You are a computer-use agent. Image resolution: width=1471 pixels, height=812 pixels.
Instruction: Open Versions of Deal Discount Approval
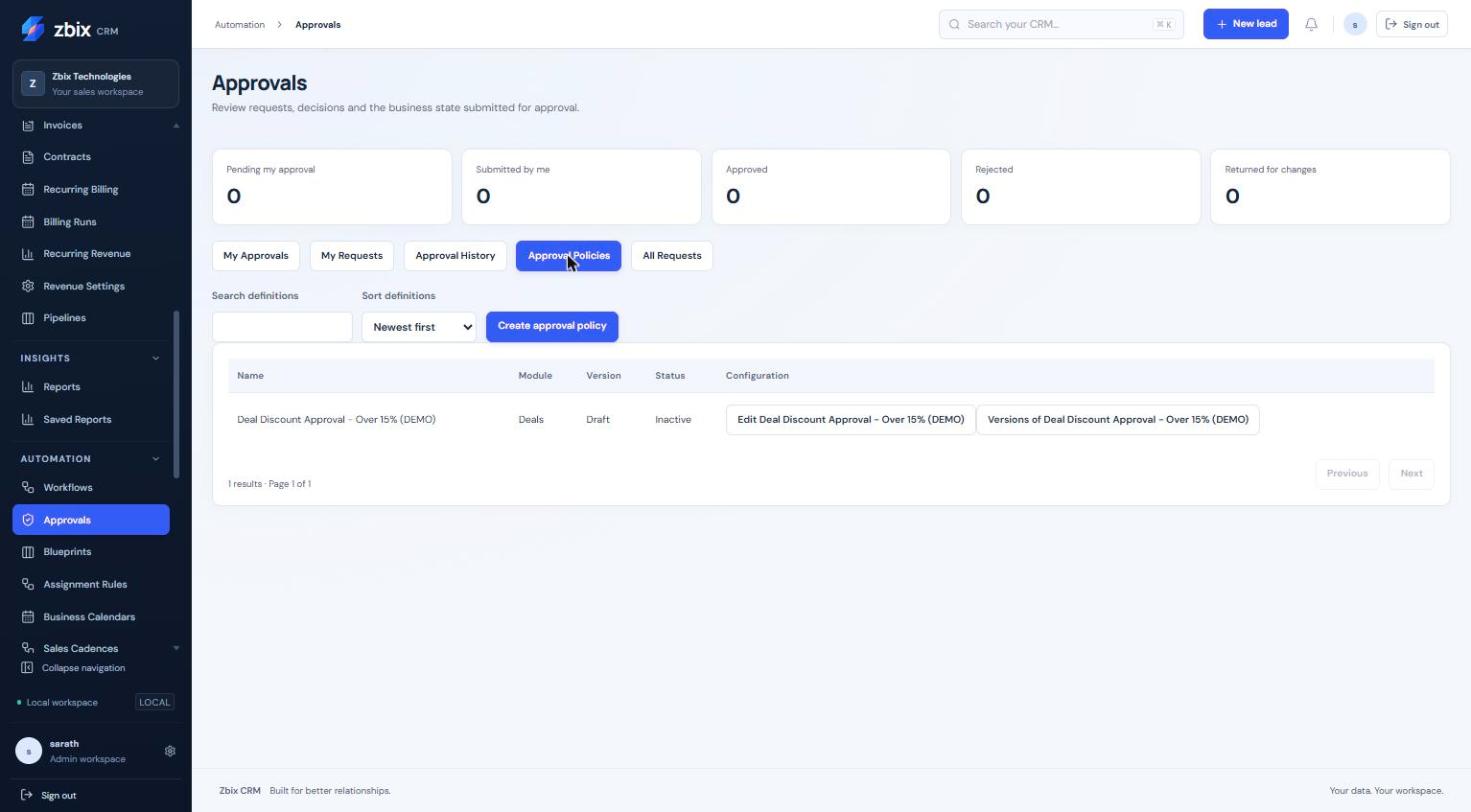(x=1118, y=420)
